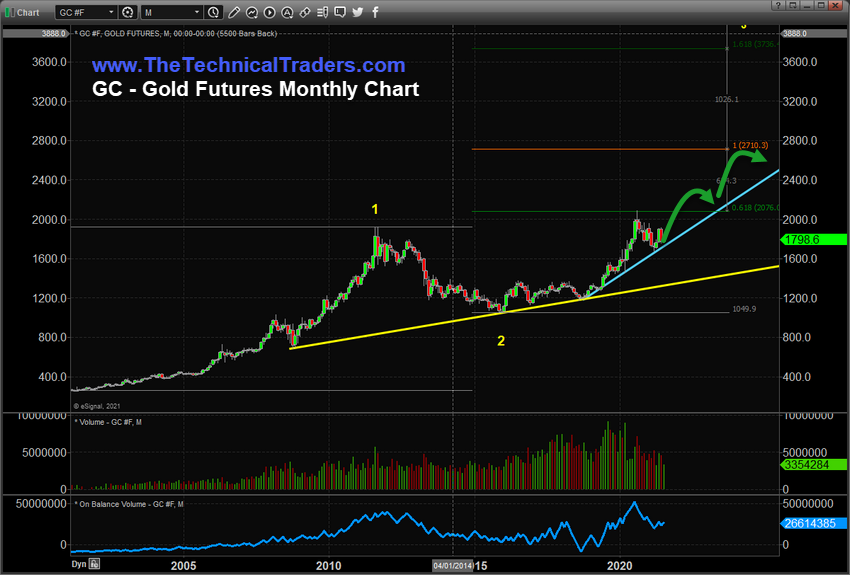Click the 2005 time axis label

tap(183, 566)
